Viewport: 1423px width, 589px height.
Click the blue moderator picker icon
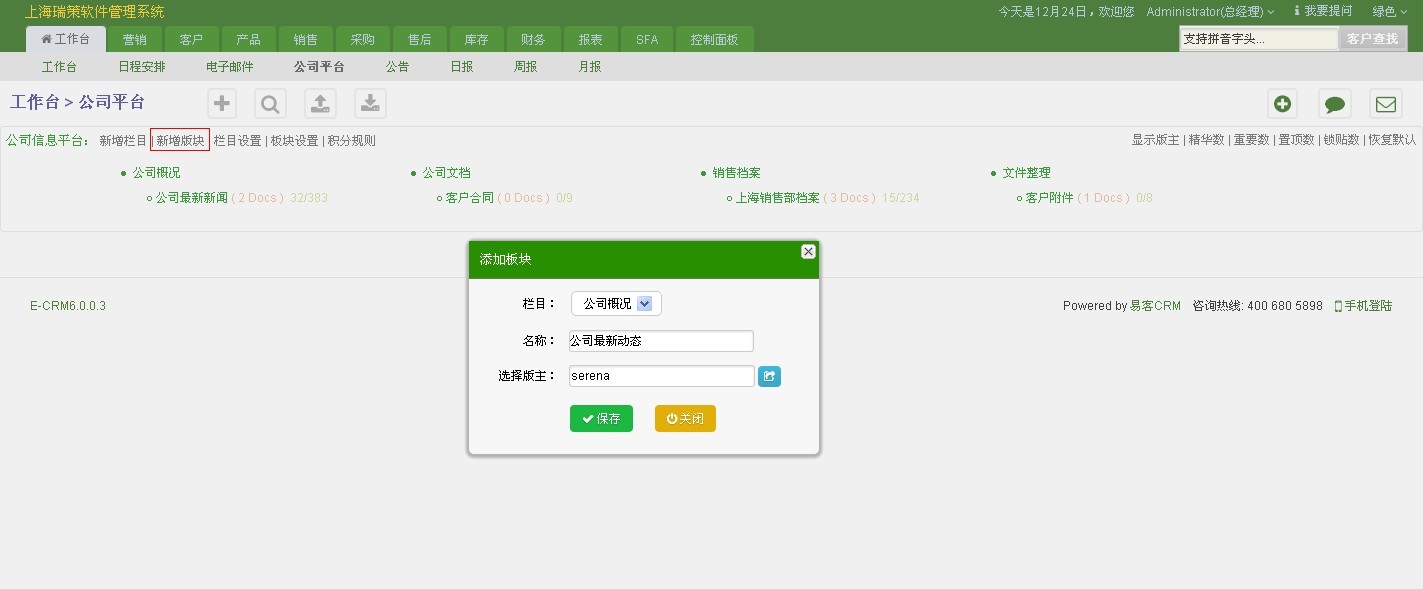pos(769,376)
